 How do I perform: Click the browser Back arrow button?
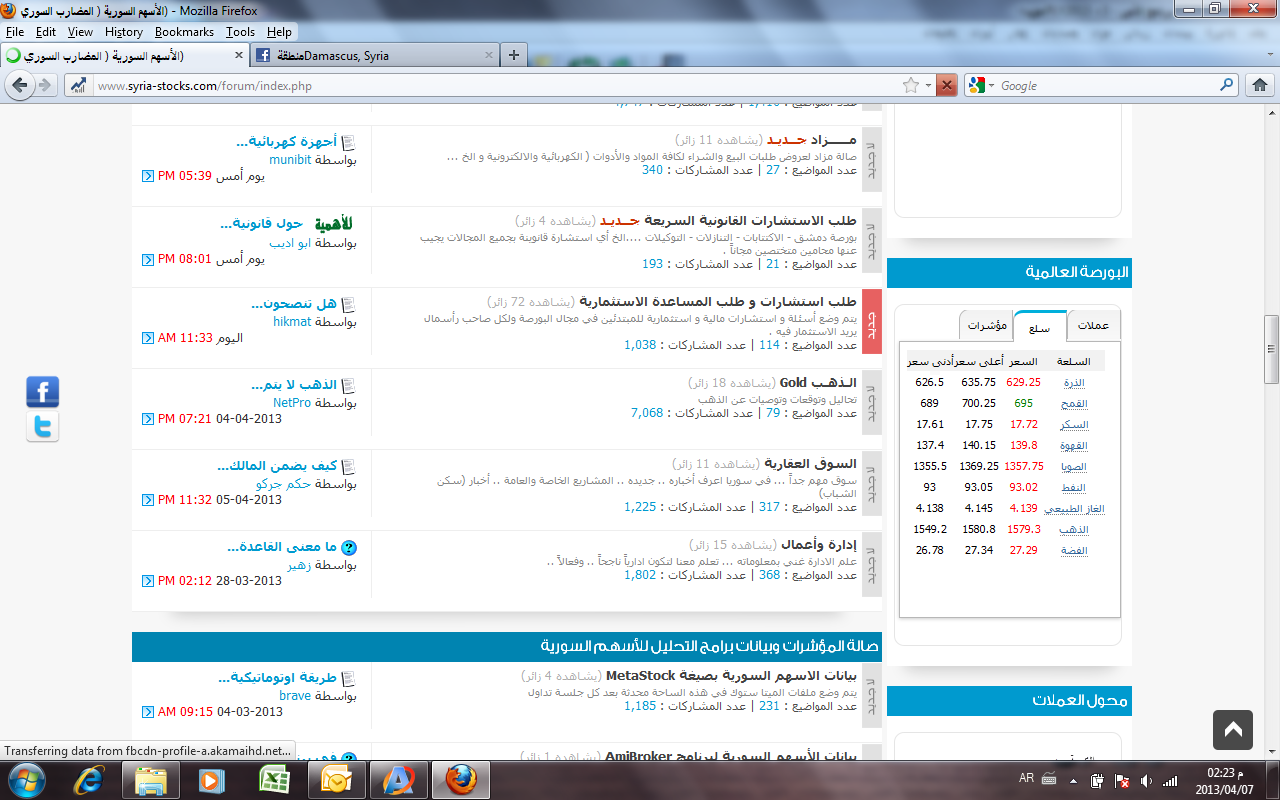(19, 86)
